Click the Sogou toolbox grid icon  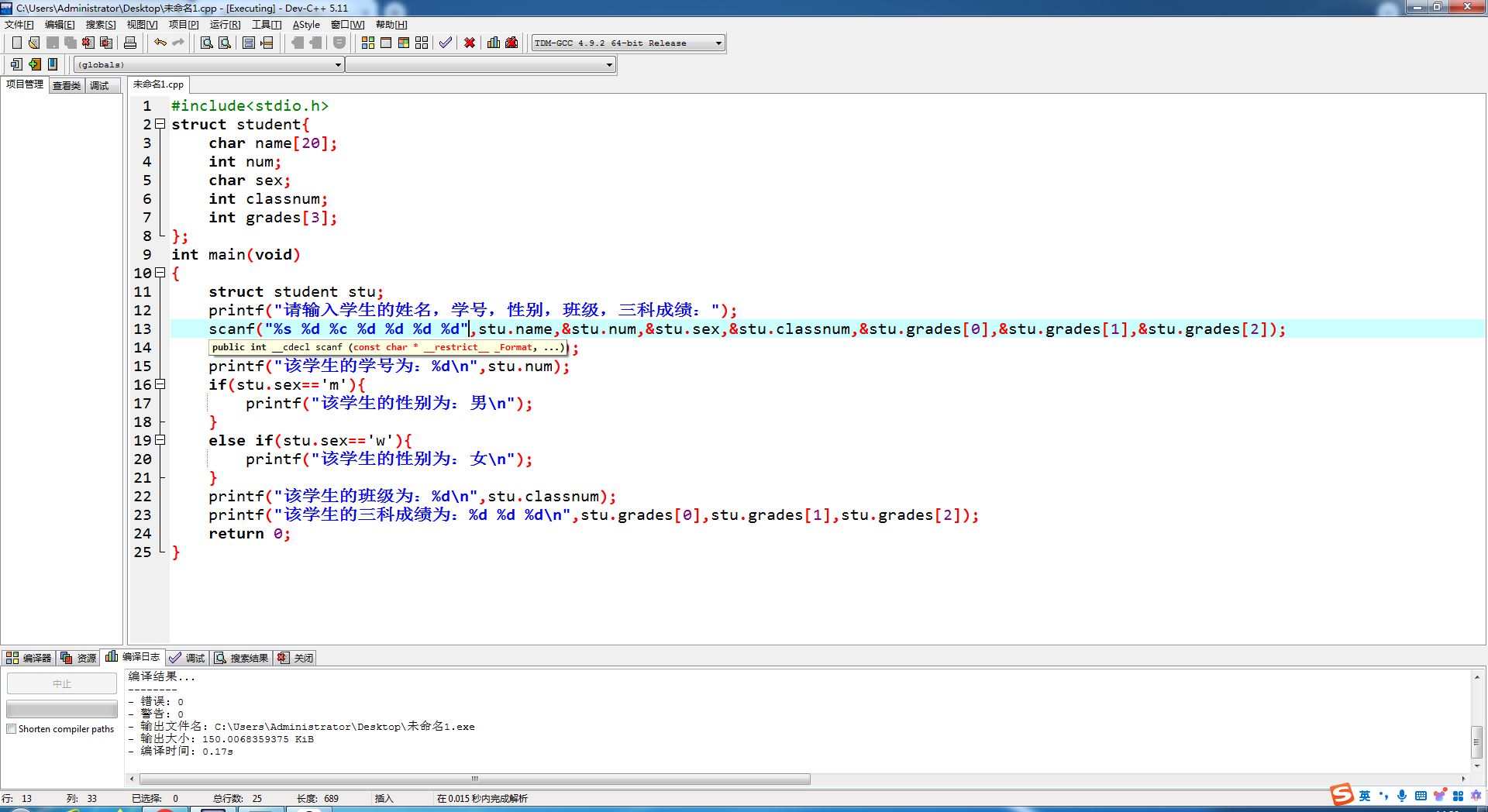click(1458, 796)
